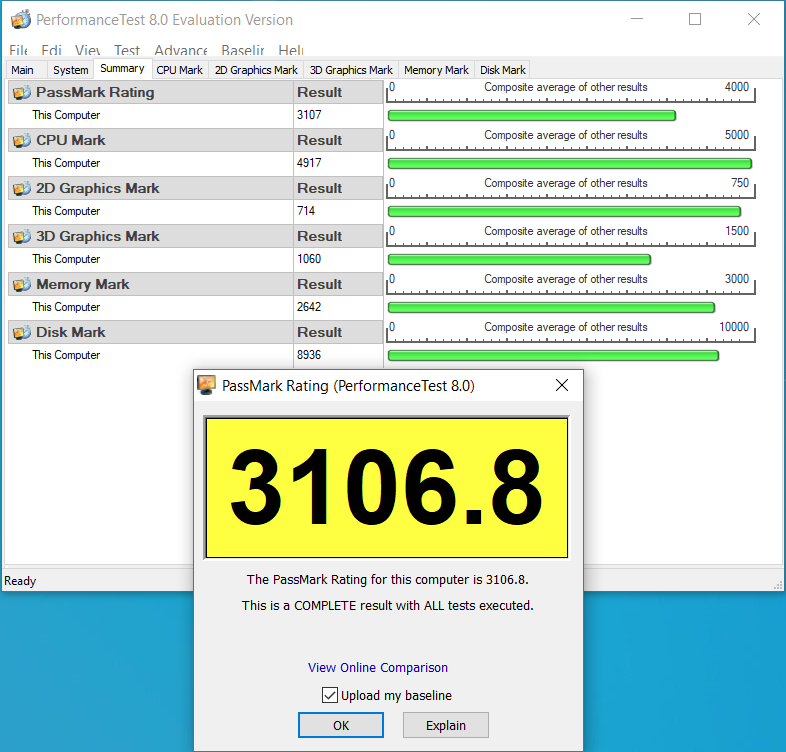
Task: Select the 3D Graphics Mark header row
Action: [x=195, y=236]
